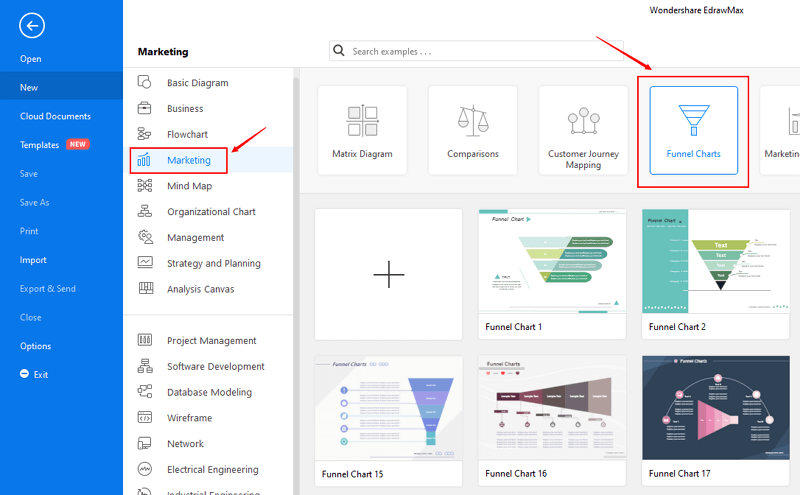Open the Comparisons template type
This screenshot has height=495, width=800.
pyautogui.click(x=473, y=131)
